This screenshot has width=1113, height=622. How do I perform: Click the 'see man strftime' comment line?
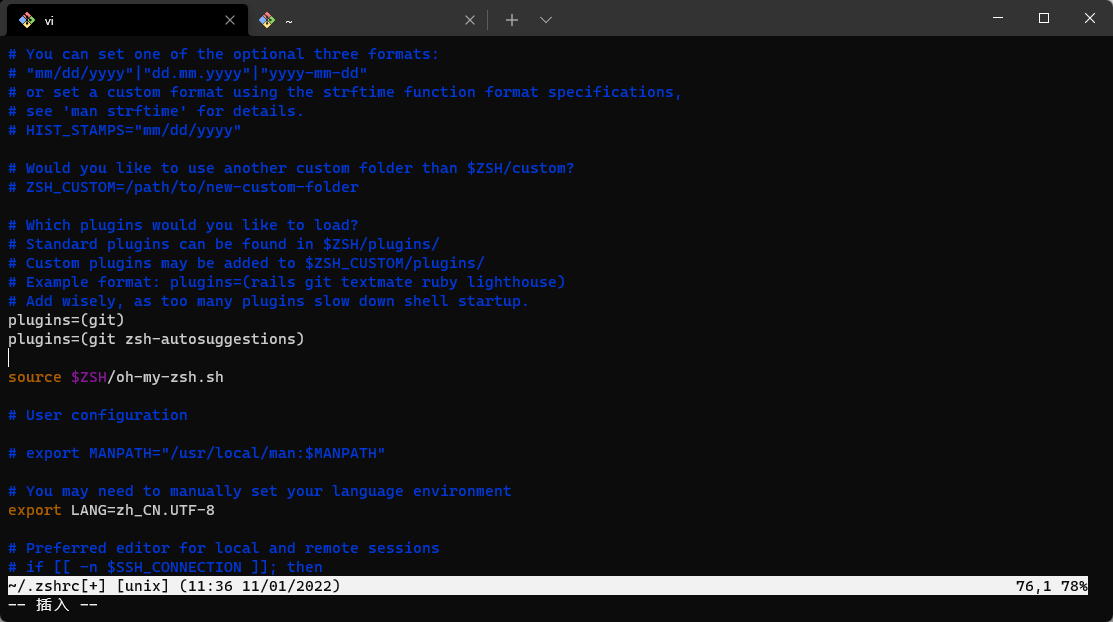click(156, 111)
